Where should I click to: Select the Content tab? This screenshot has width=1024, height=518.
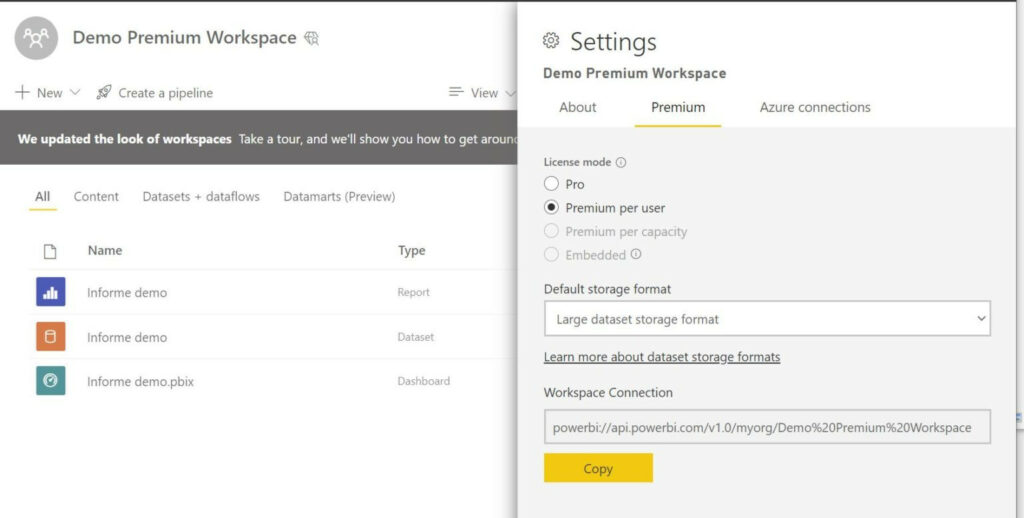point(96,197)
